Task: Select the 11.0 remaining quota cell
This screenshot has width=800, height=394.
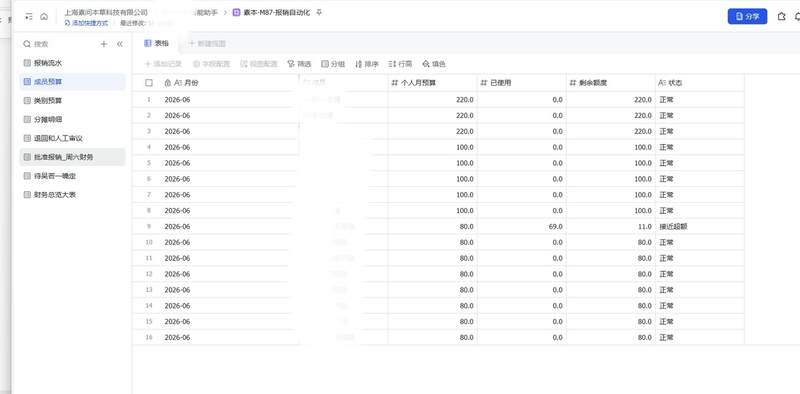Action: click(611, 226)
